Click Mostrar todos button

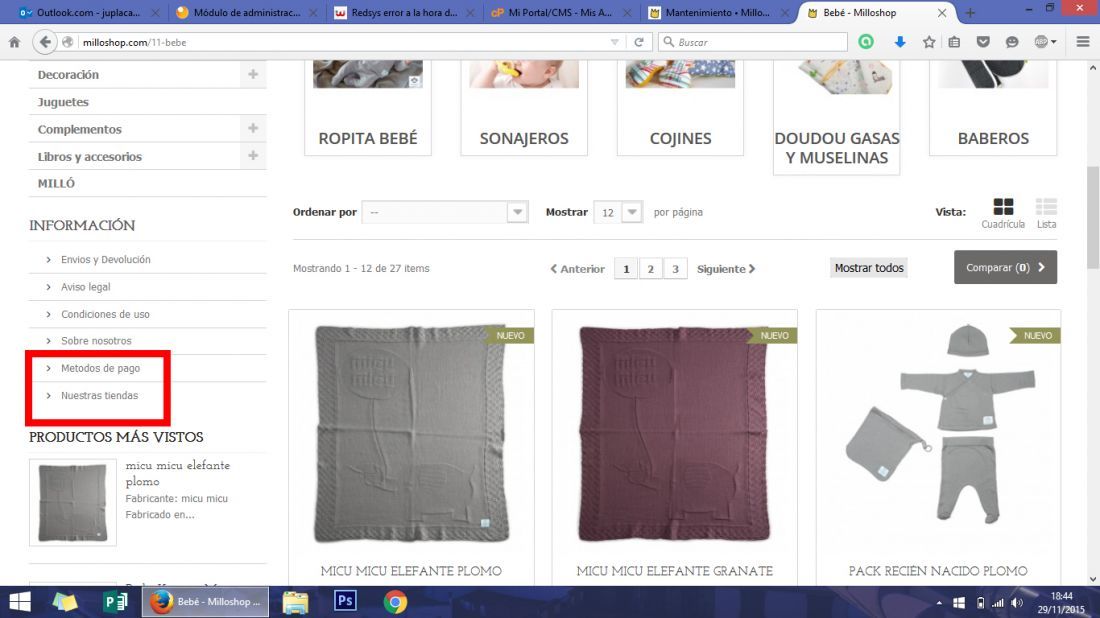pos(868,267)
